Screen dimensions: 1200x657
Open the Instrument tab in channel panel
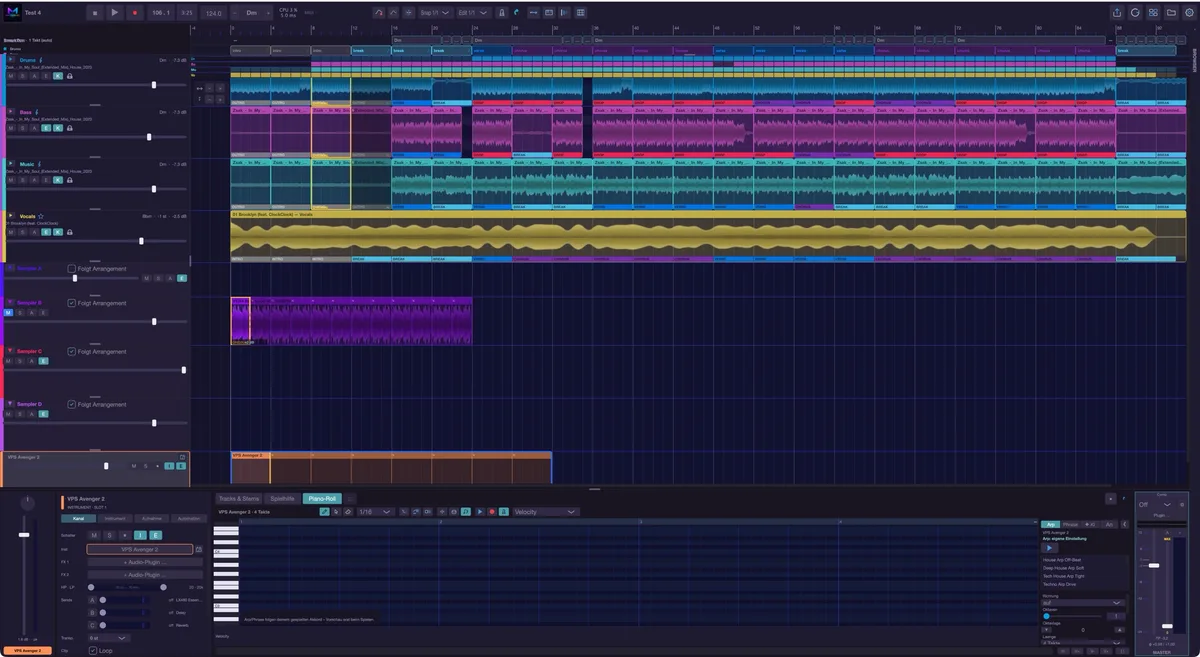click(115, 519)
